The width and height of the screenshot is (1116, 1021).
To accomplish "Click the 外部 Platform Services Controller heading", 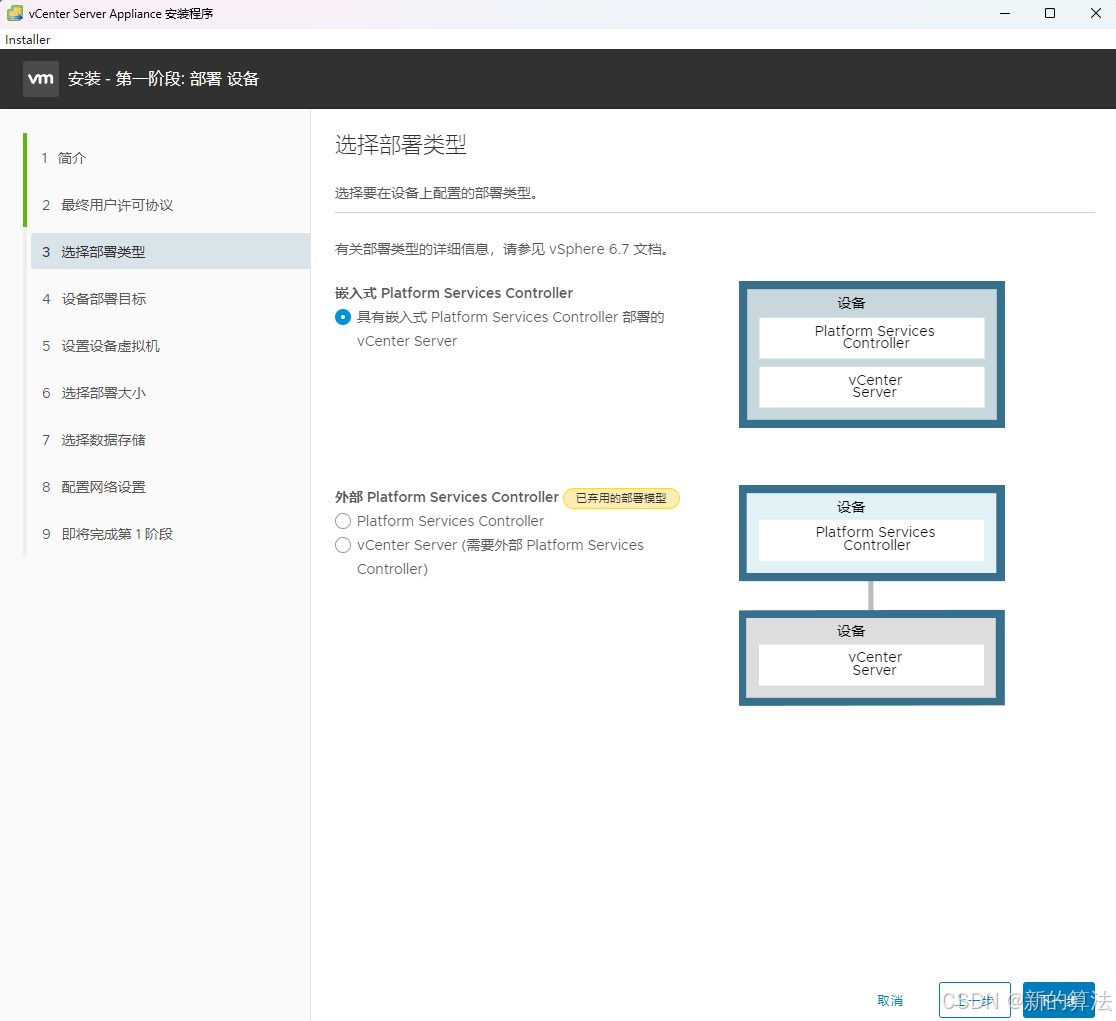I will 447,497.
